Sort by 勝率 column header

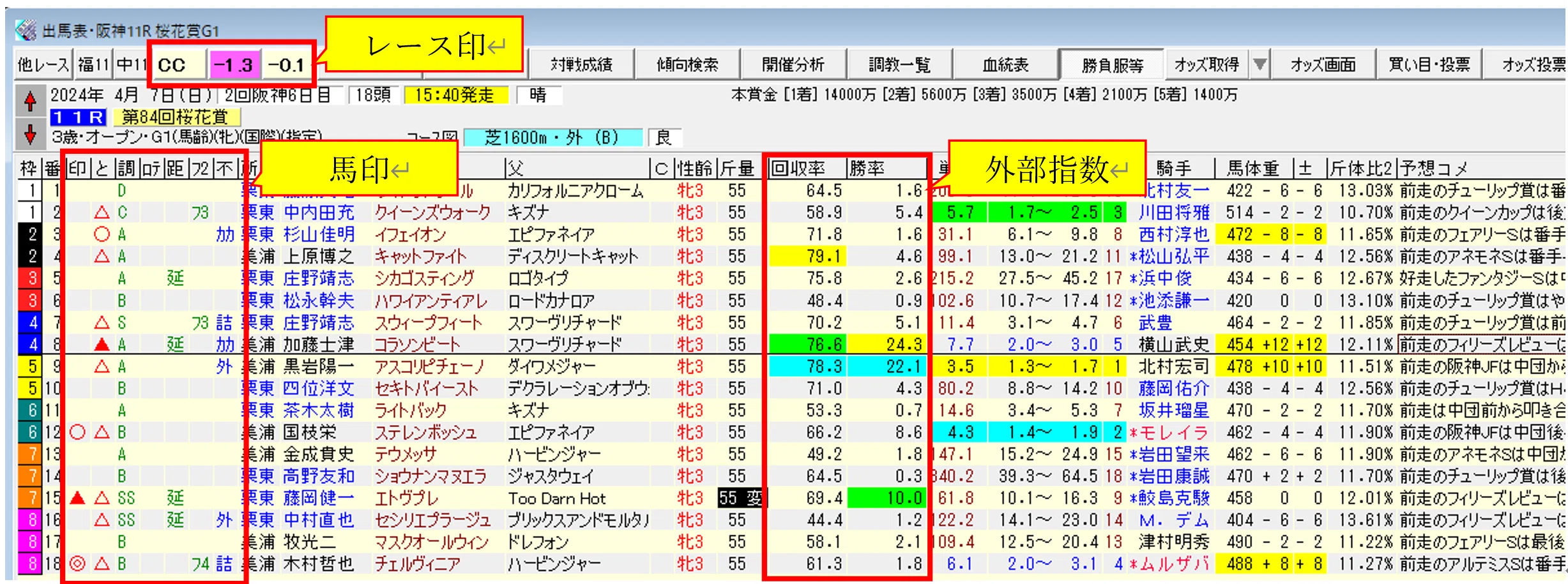(x=887, y=168)
